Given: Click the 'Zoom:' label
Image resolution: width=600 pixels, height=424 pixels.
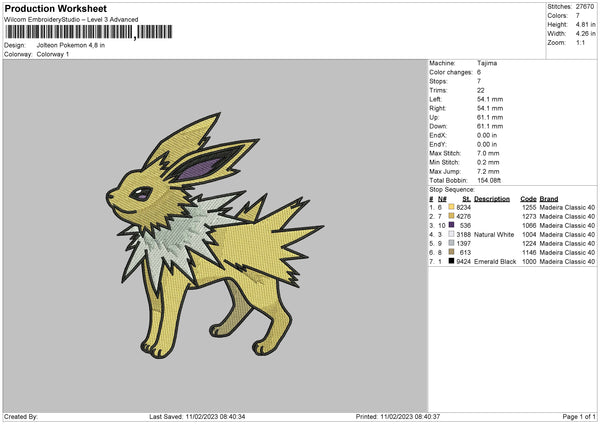Looking at the screenshot, I should pos(556,42).
